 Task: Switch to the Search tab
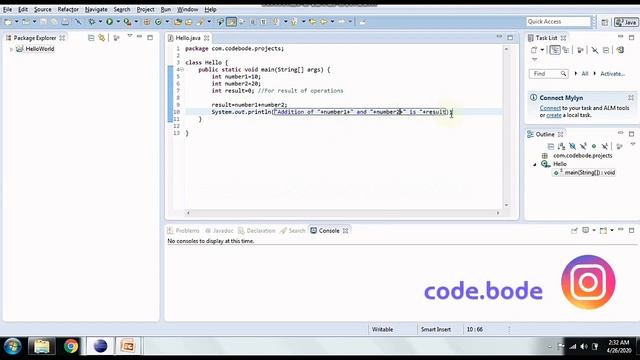293,231
